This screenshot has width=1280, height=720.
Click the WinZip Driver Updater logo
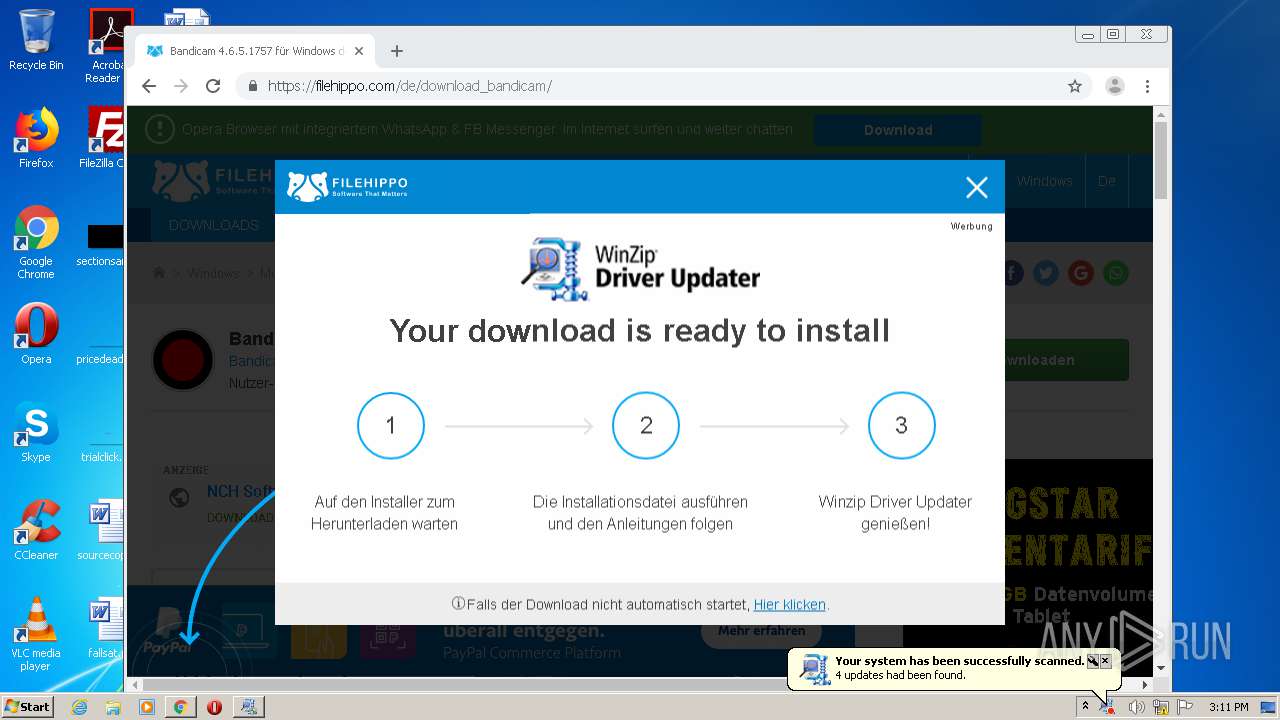pos(640,268)
